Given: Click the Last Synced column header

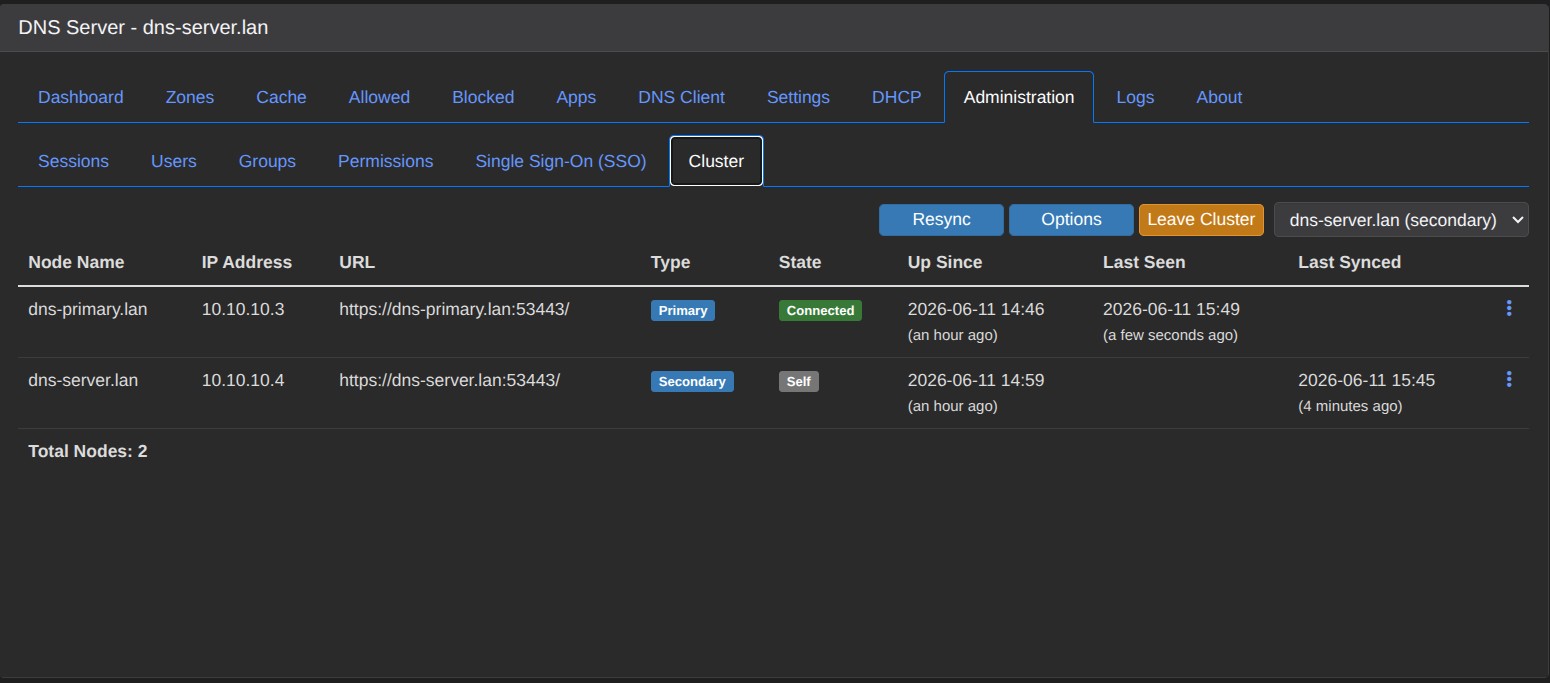Looking at the screenshot, I should [x=1349, y=262].
